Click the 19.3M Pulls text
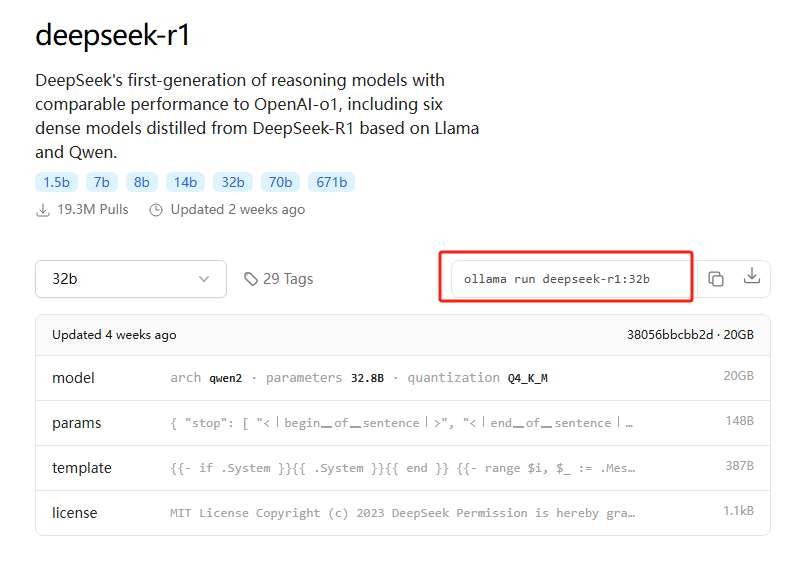Viewport: 803px width, 563px height. click(x=93, y=210)
